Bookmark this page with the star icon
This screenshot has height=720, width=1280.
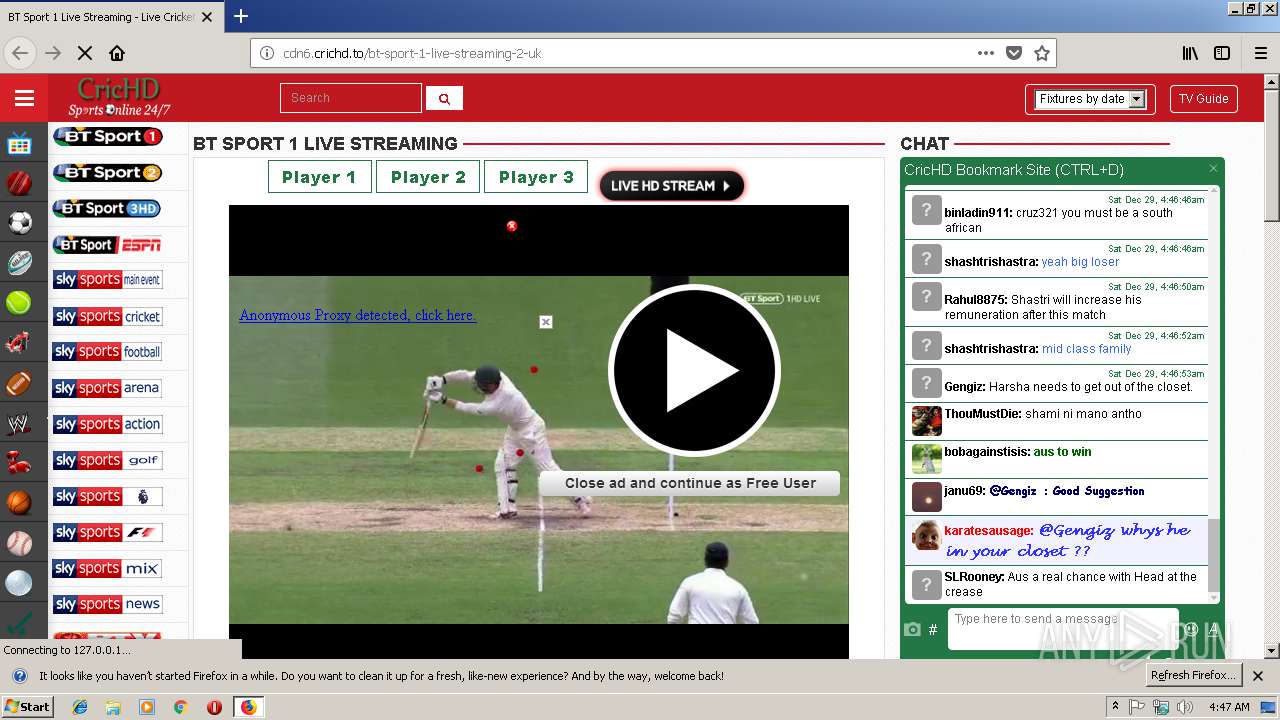click(1041, 53)
